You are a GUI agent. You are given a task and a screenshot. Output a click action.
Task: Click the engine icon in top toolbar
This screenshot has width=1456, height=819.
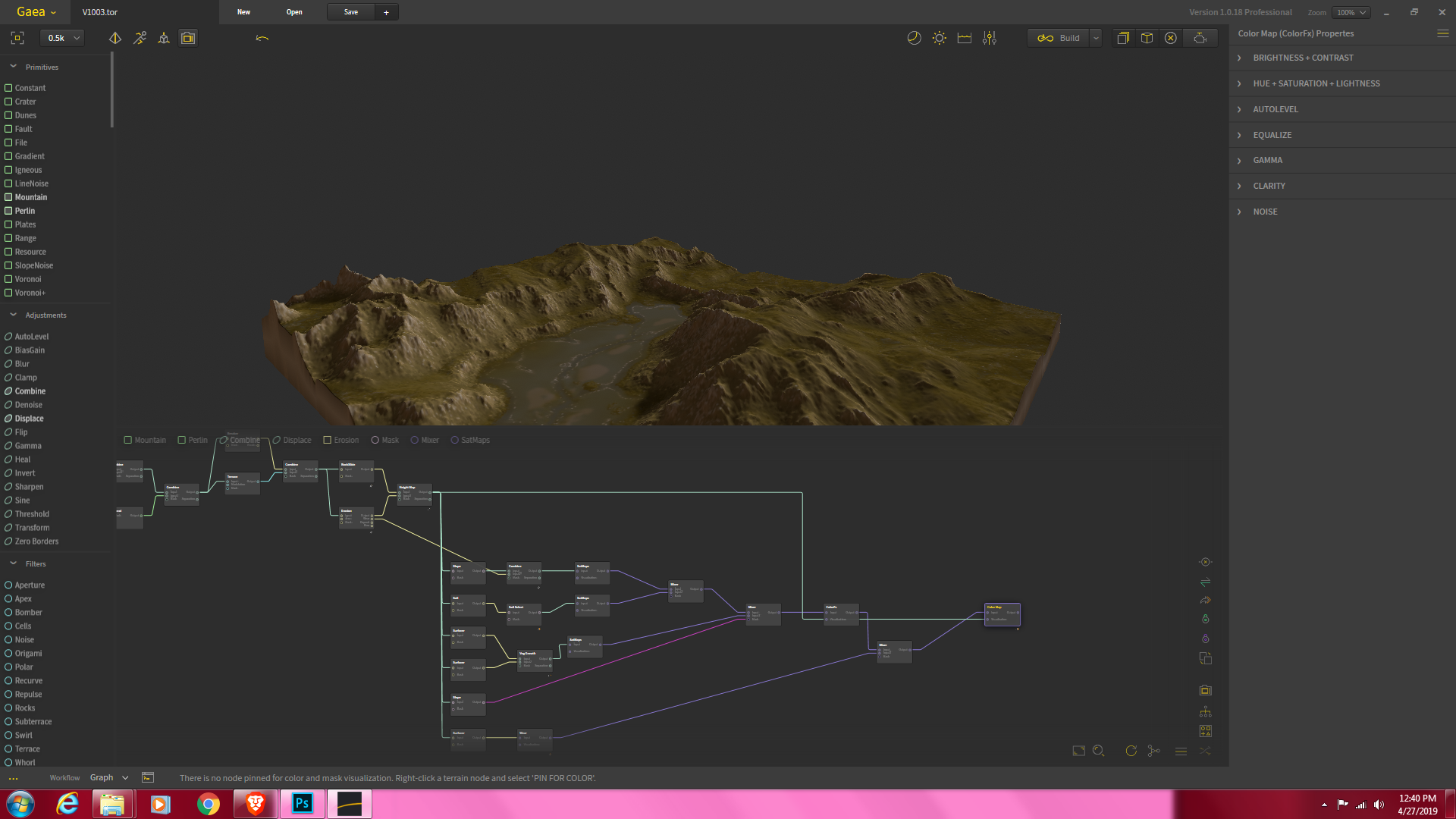click(1200, 38)
